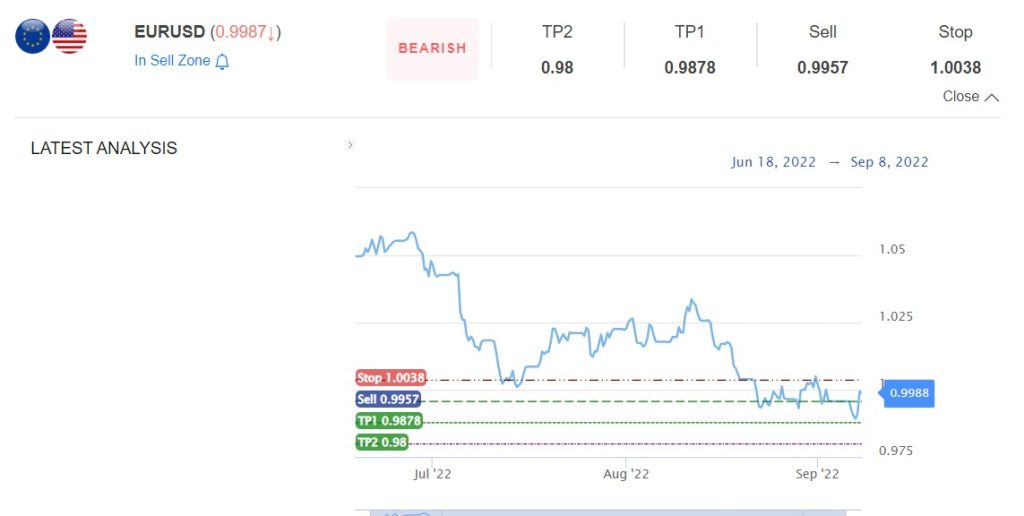Screen dimensions: 1024x516
Task: Click the bell alert icon beside In Sell Zone
Action: [222, 61]
